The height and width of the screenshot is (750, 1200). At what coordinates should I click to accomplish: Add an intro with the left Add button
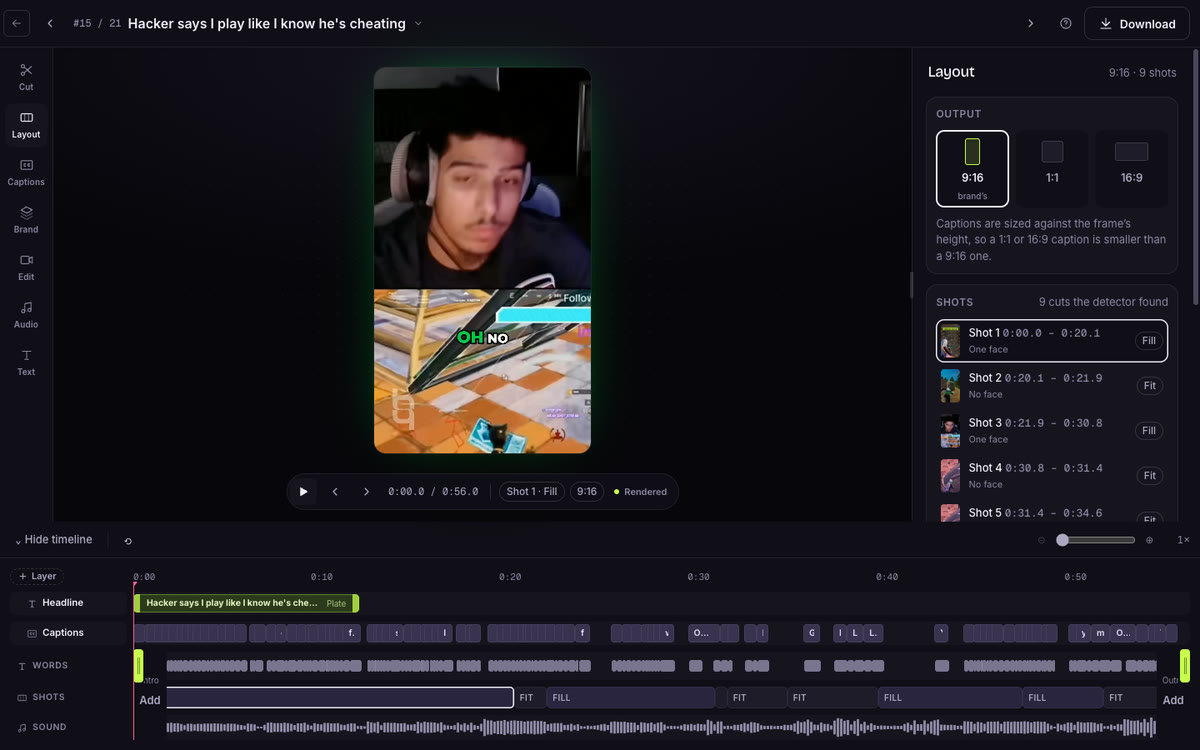point(150,700)
